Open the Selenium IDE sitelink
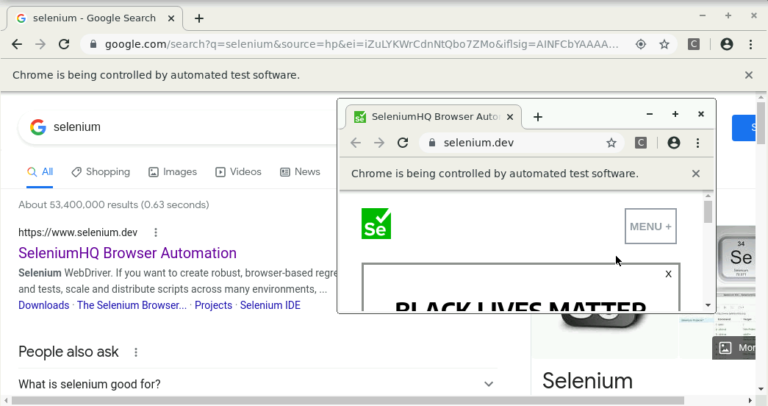This screenshot has width=768, height=406. click(x=270, y=305)
